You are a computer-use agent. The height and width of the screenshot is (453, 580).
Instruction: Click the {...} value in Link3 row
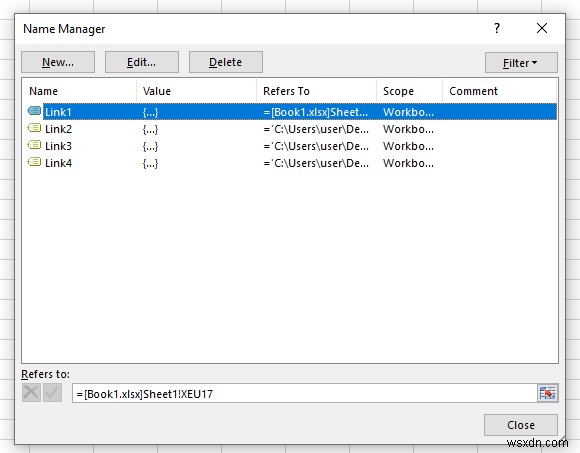pyautogui.click(x=151, y=146)
